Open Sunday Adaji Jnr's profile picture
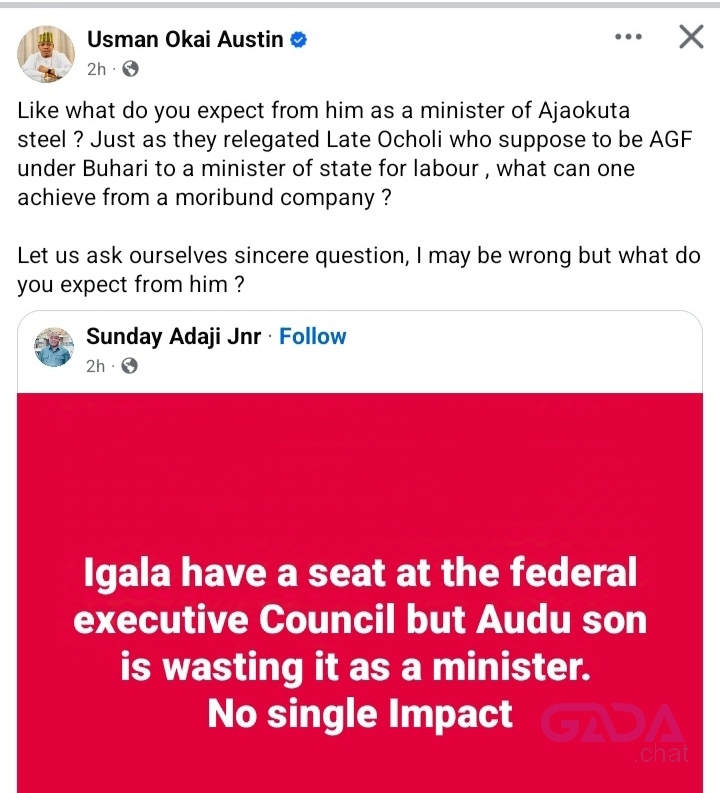This screenshot has width=720, height=793. [54, 347]
